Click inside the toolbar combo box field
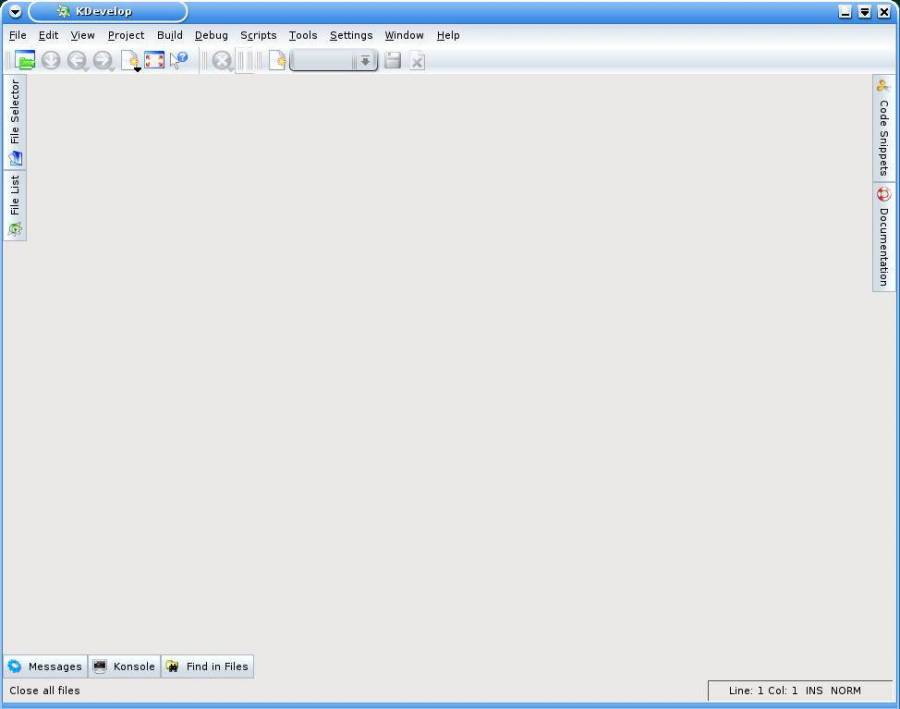The height and width of the screenshot is (709, 900). (325, 61)
